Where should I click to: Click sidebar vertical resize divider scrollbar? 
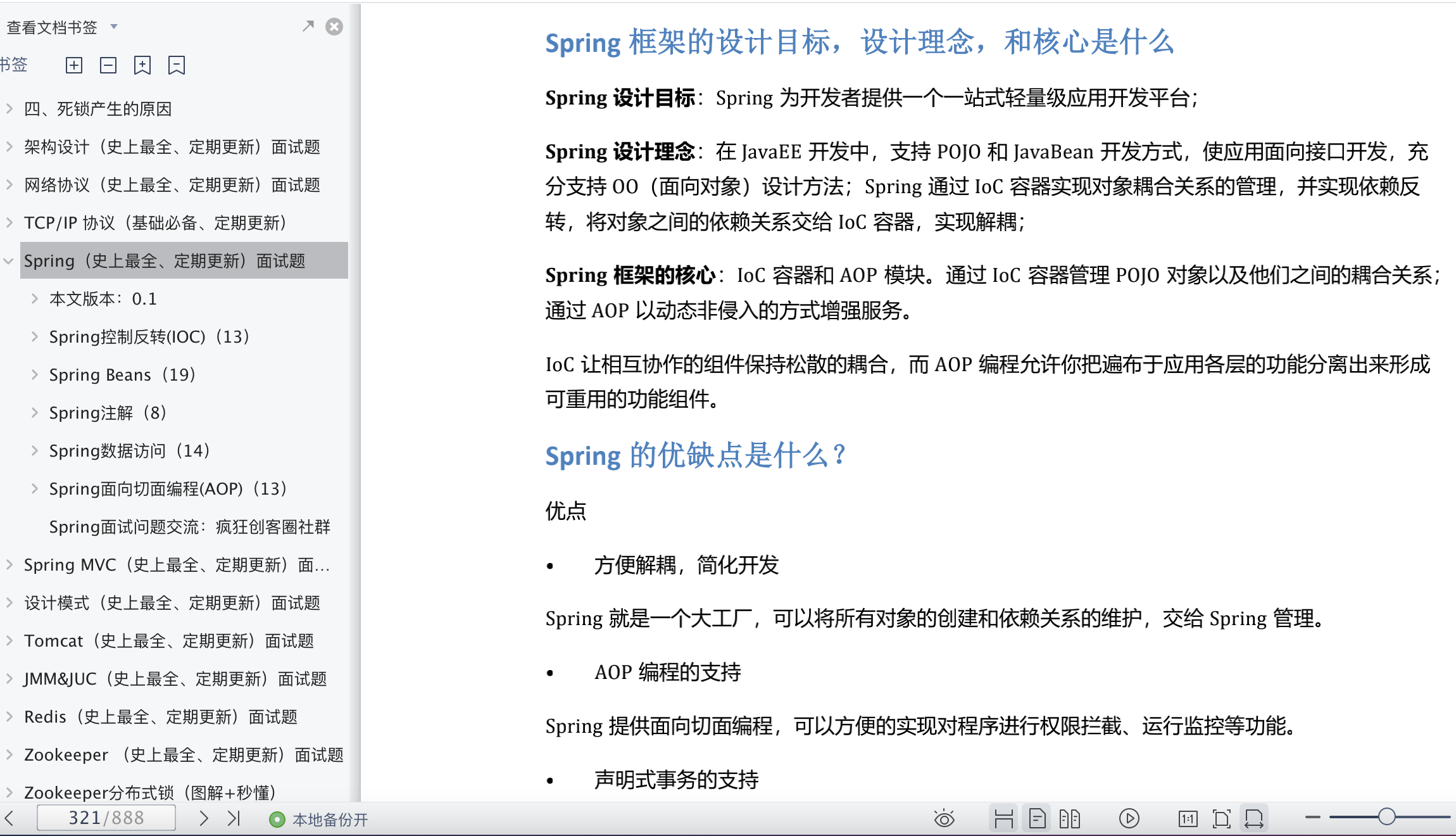[x=355, y=403]
